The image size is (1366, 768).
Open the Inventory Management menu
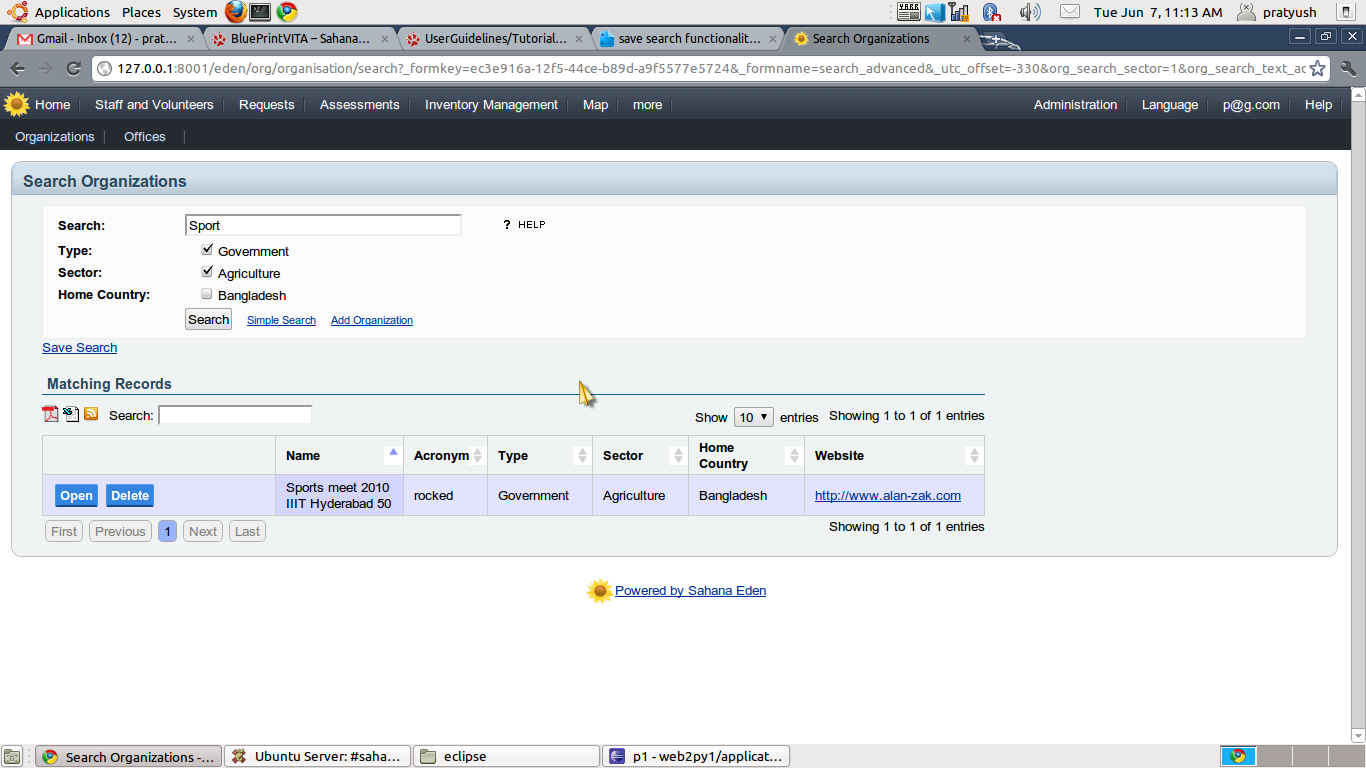491,105
